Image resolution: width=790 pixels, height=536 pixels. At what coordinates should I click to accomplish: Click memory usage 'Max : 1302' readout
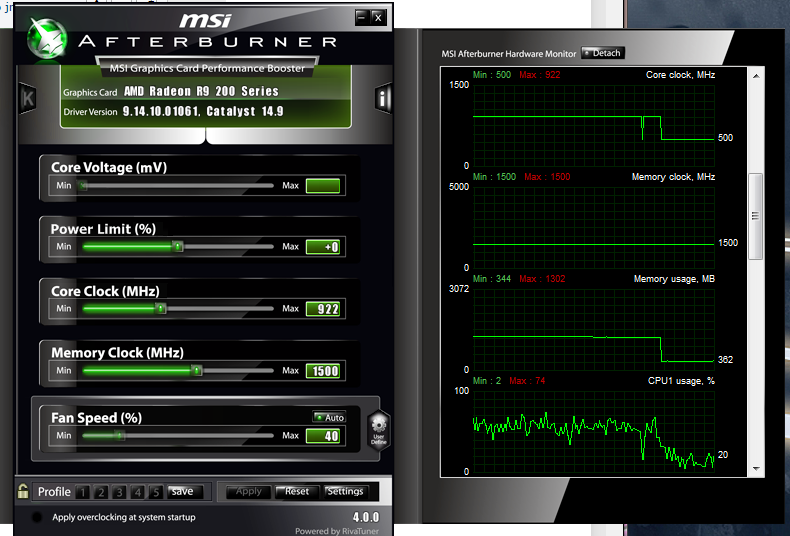[542, 279]
